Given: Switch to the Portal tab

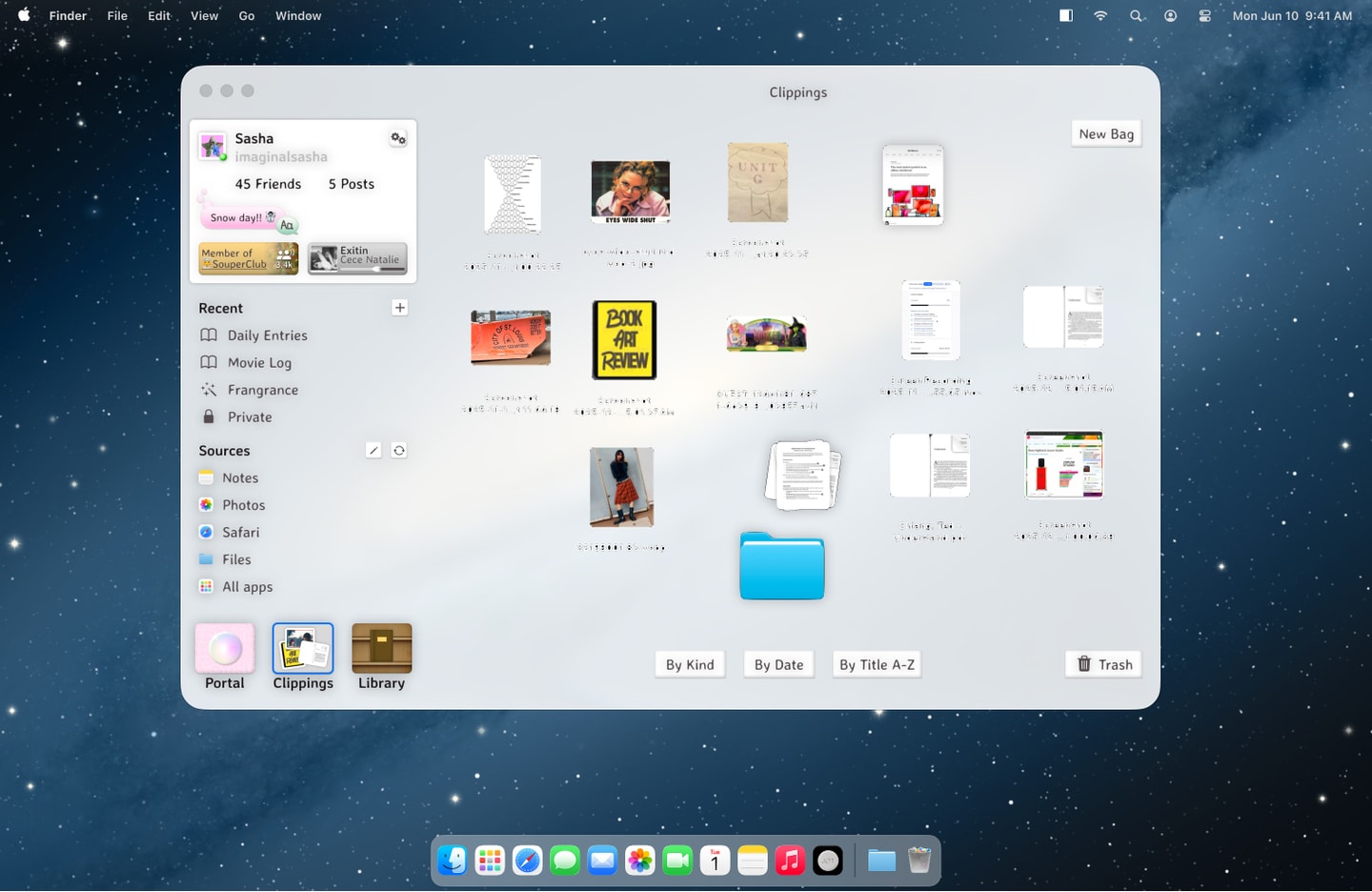Looking at the screenshot, I should [225, 657].
